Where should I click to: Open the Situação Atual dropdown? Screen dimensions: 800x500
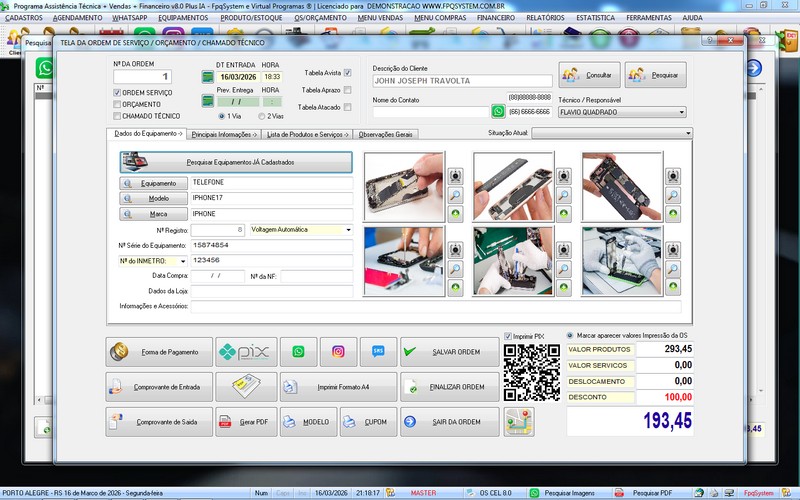pyautogui.click(x=689, y=133)
